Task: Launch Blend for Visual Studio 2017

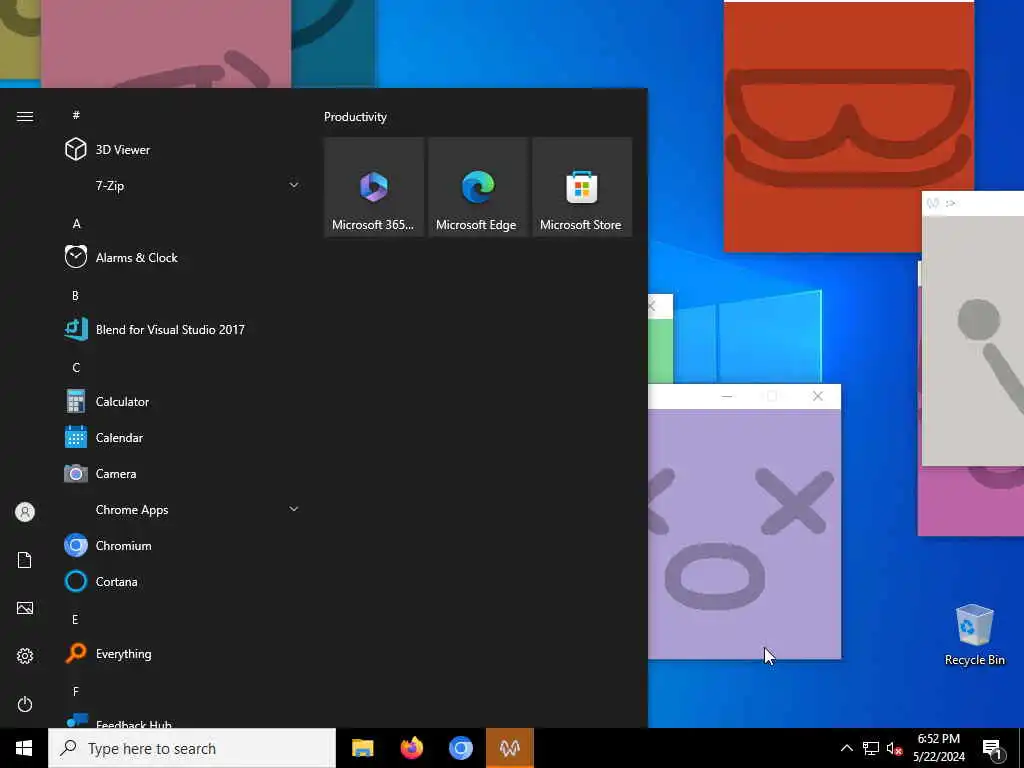Action: click(182, 330)
